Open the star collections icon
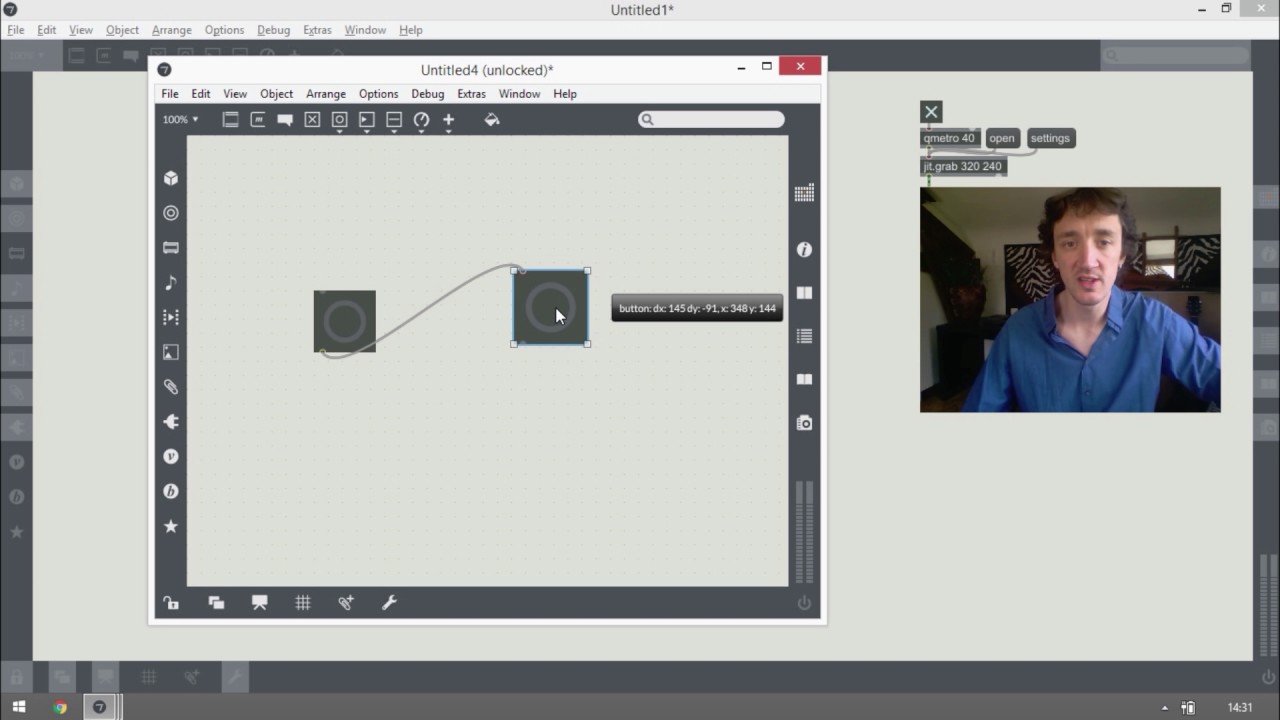Viewport: 1280px width, 720px height. click(171, 526)
